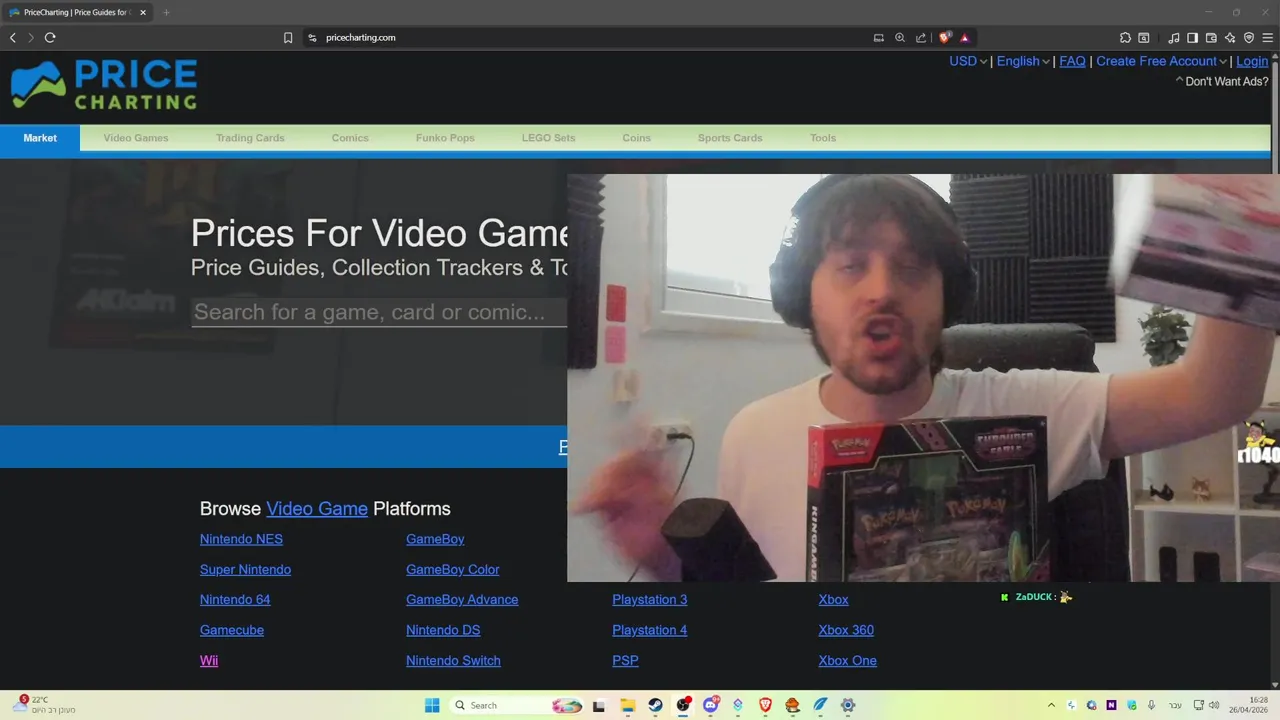Click the Login link
The image size is (1280, 720).
[1252, 61]
